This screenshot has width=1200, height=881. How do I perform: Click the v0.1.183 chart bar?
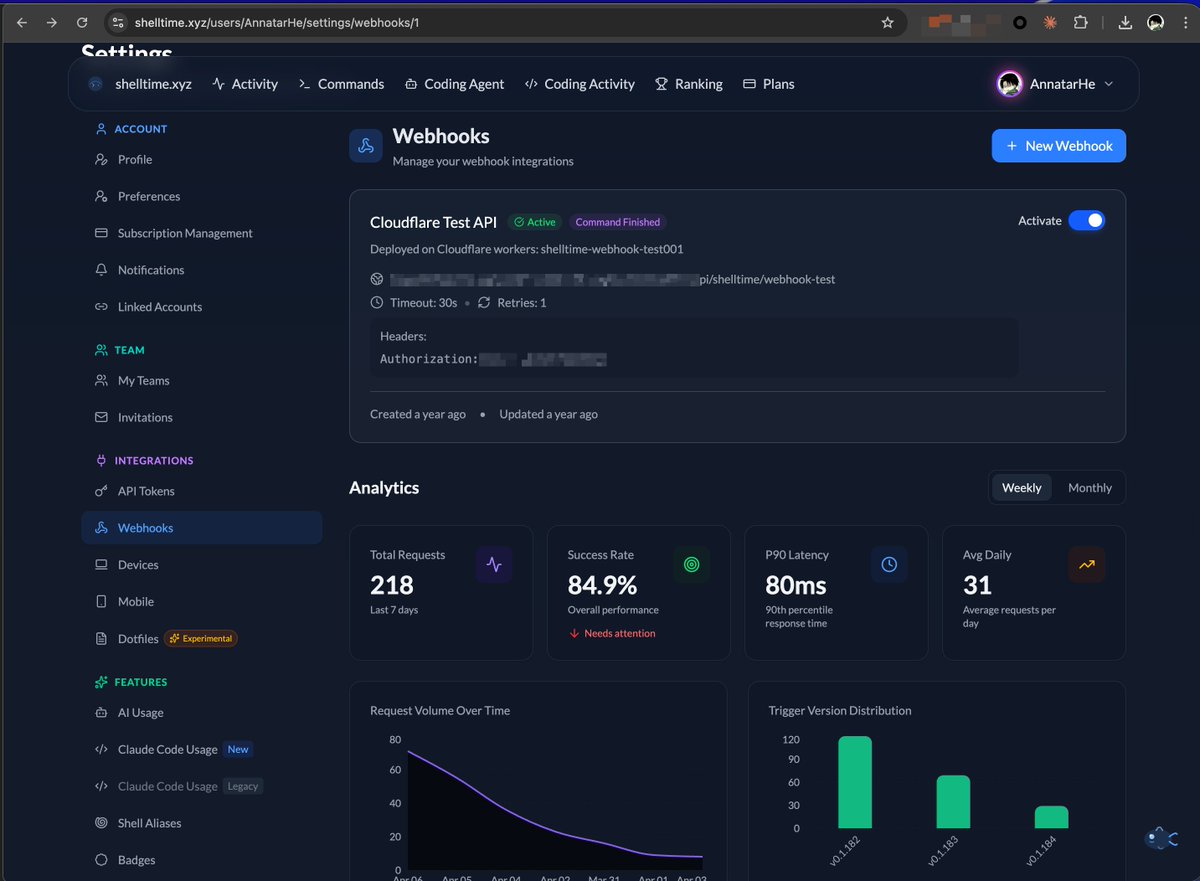(953, 802)
